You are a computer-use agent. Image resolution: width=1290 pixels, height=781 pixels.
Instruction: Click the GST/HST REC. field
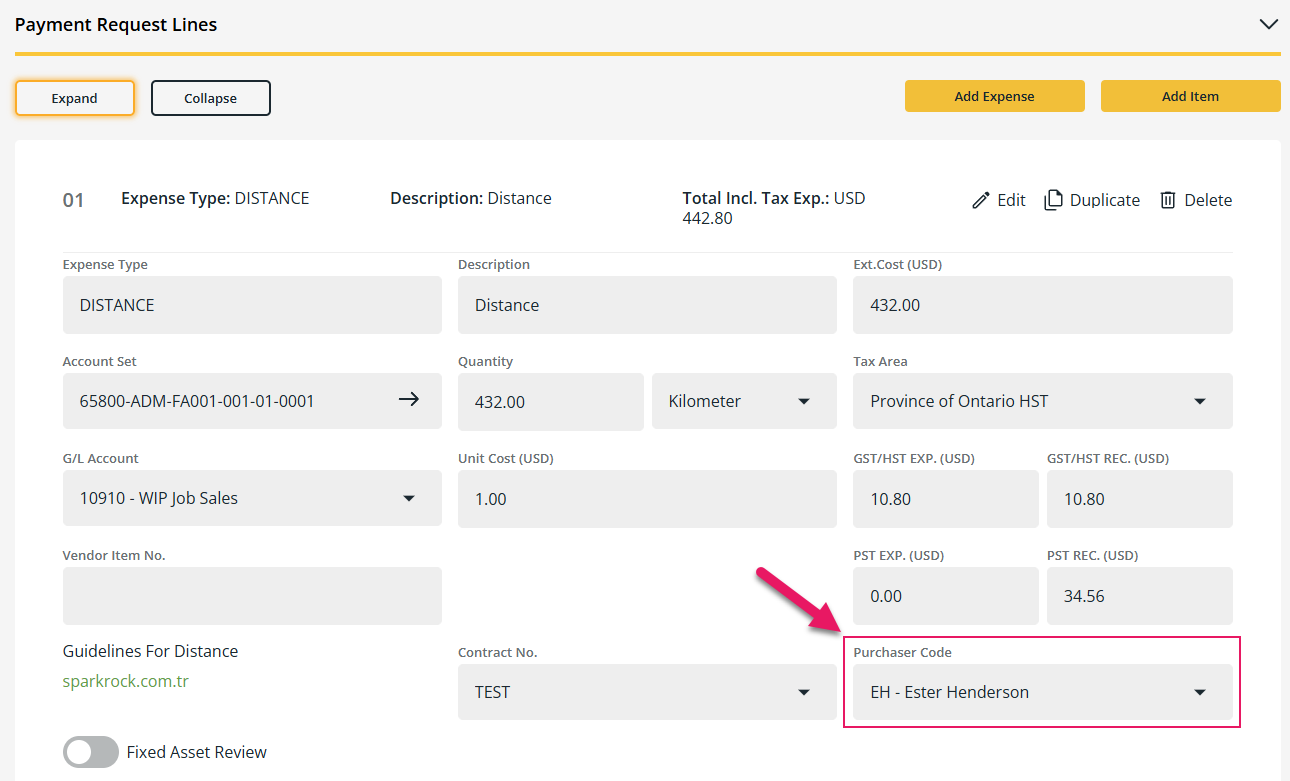(1140, 499)
